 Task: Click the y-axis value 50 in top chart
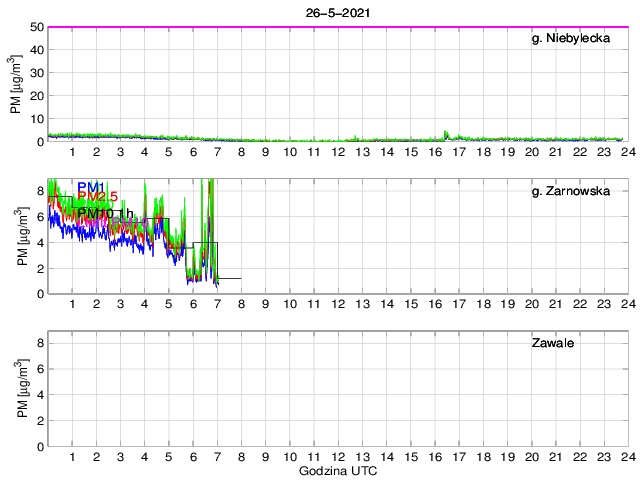[37, 27]
